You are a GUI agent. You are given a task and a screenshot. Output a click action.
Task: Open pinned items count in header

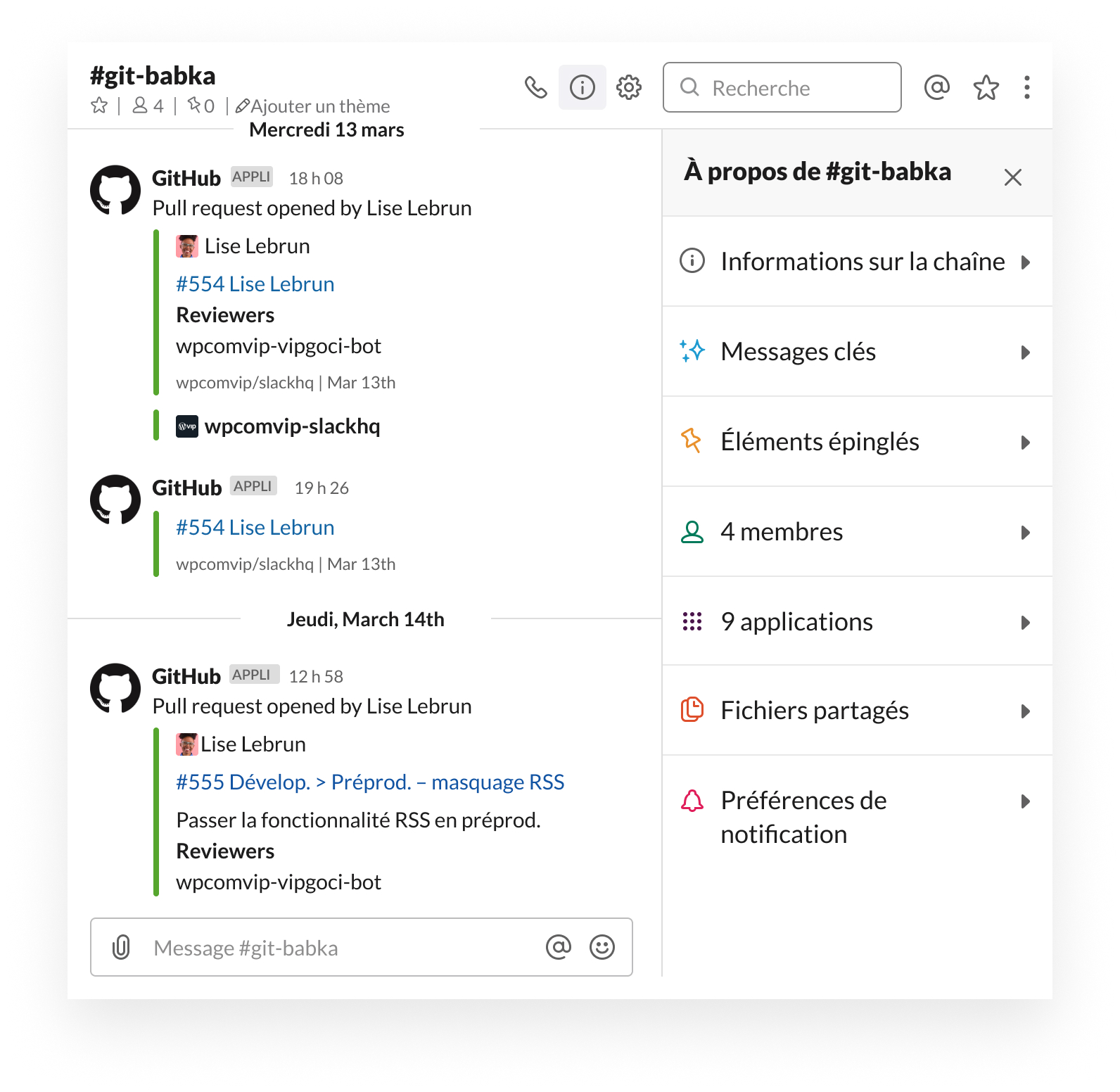(201, 106)
